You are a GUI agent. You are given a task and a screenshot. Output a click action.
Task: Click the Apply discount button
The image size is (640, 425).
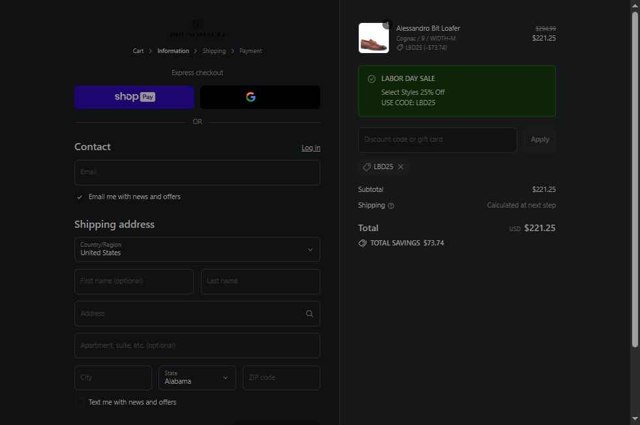[x=540, y=140]
